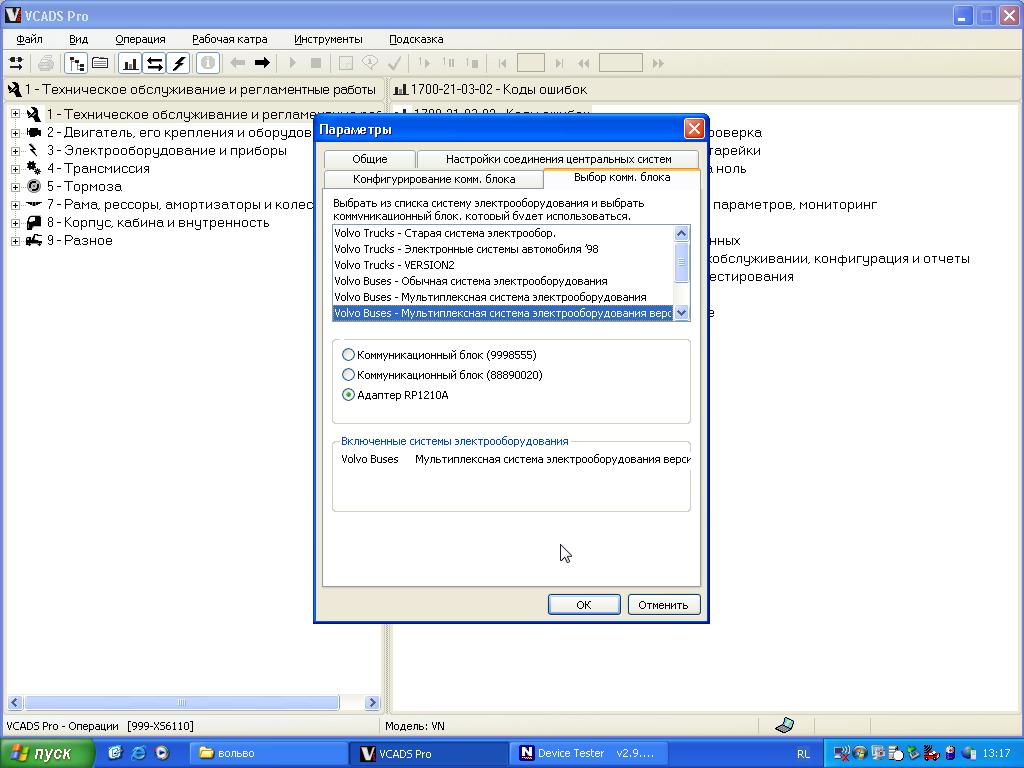Expand tree node 4 - Трансмиссия
This screenshot has height=768, width=1024.
(x=15, y=168)
